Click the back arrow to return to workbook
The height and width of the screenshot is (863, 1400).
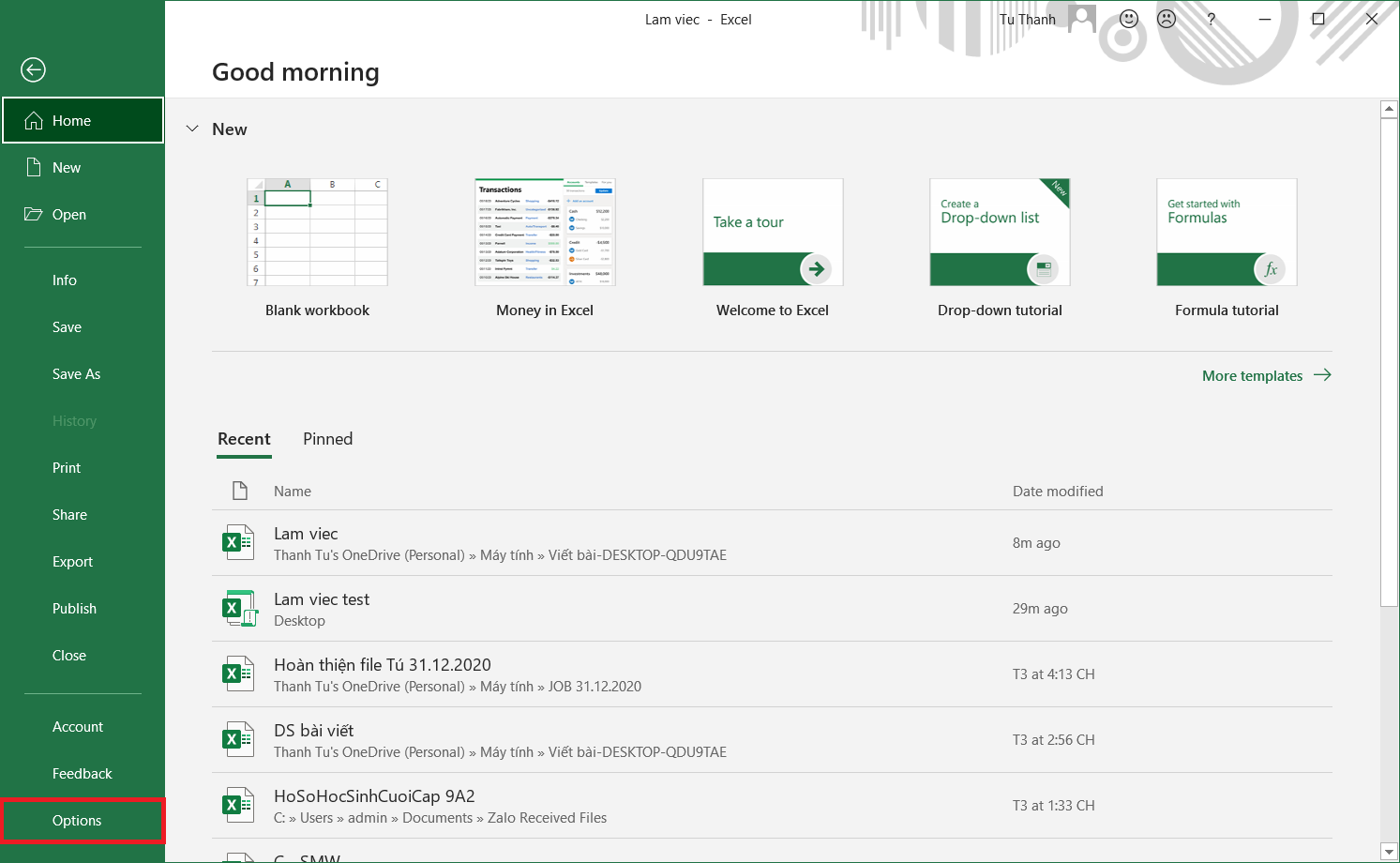33,69
